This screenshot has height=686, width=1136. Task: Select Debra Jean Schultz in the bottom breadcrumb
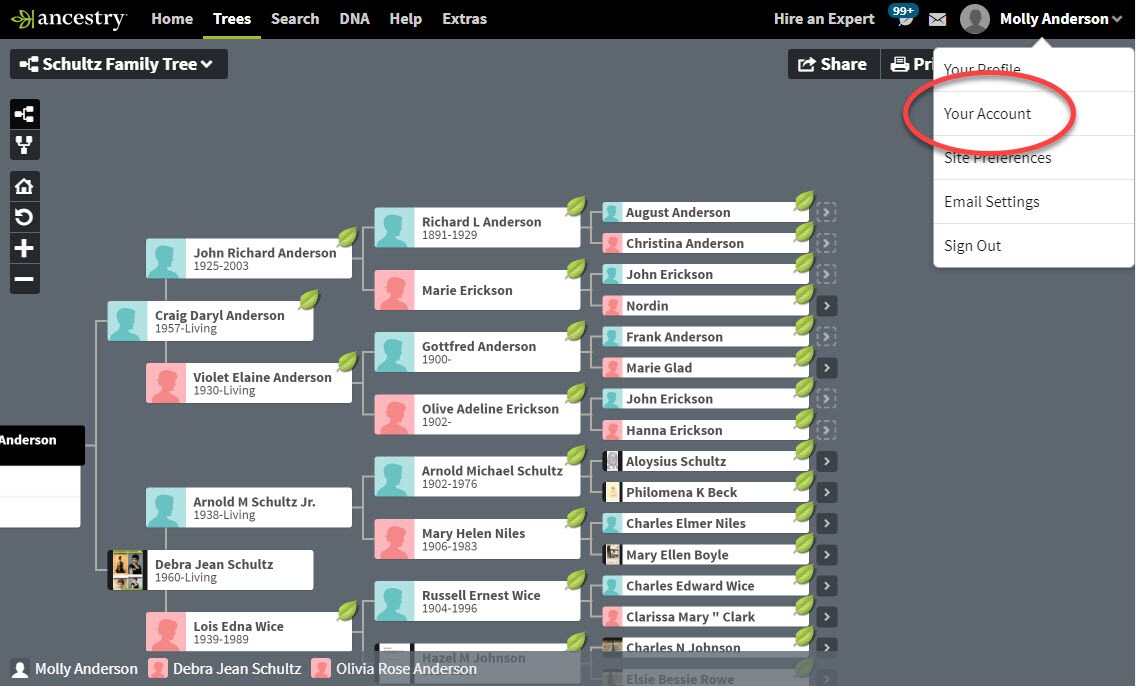click(225, 669)
